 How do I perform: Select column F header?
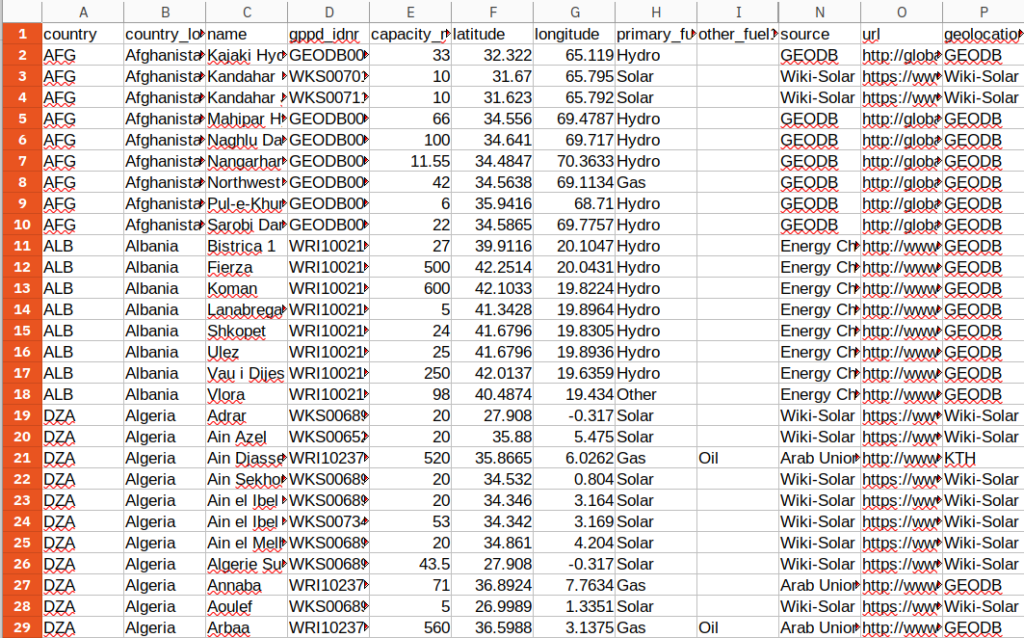[x=492, y=12]
